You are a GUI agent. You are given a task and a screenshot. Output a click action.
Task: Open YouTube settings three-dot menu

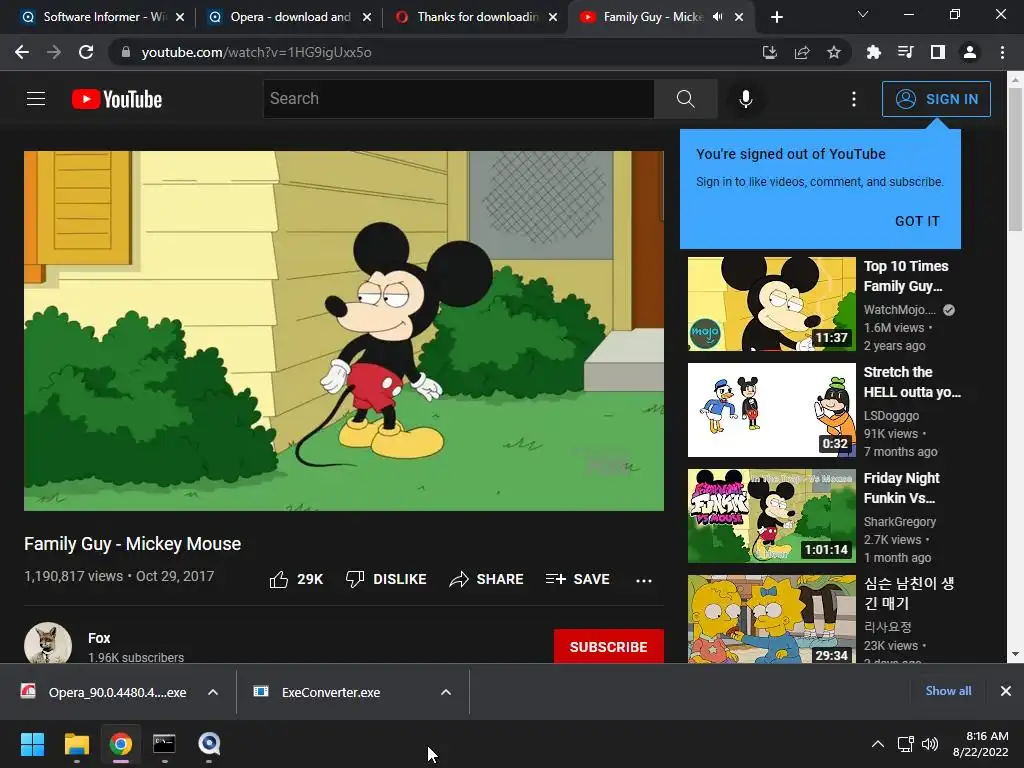click(854, 99)
